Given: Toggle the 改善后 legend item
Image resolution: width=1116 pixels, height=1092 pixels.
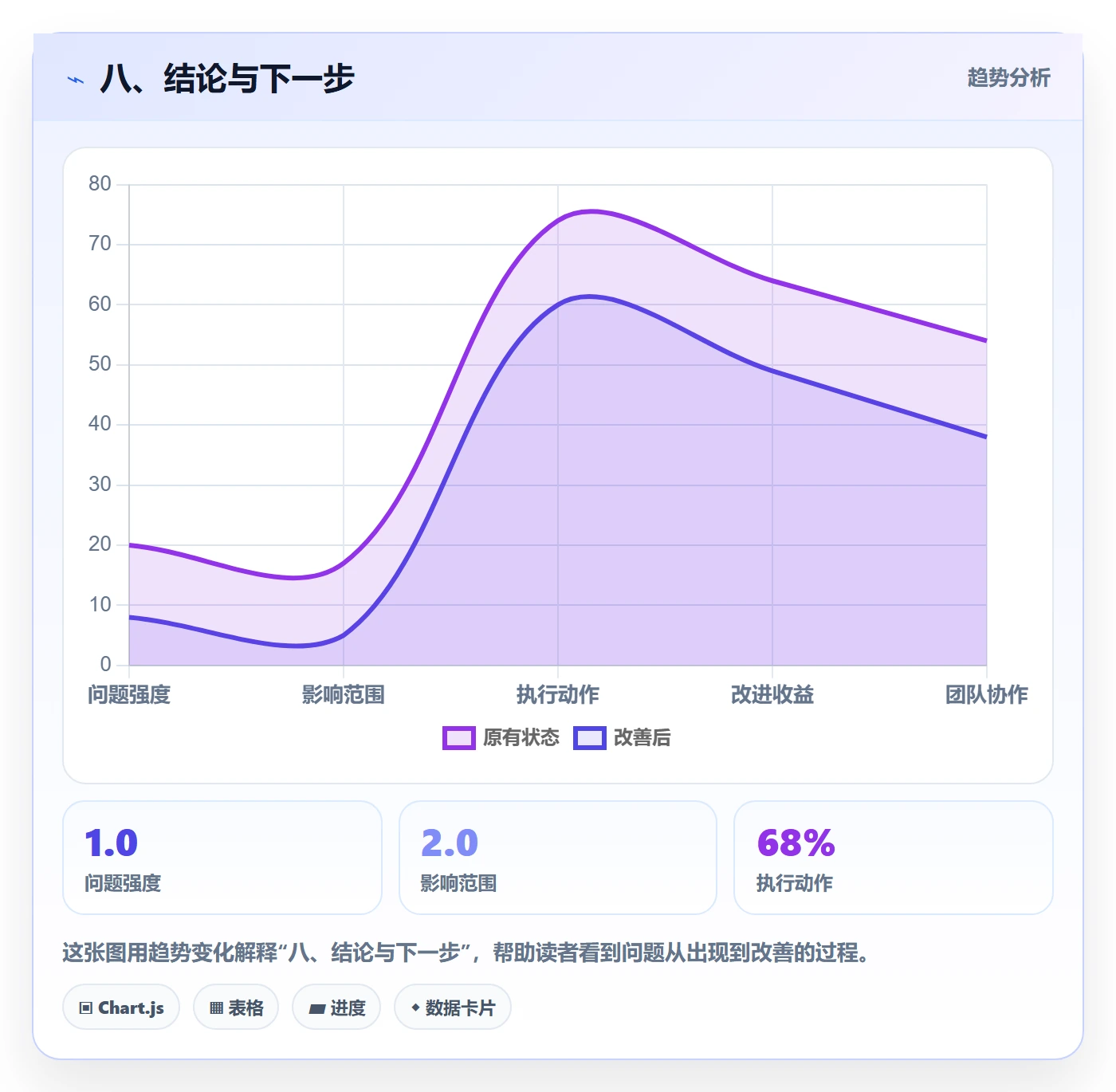Looking at the screenshot, I should pyautogui.click(x=623, y=737).
